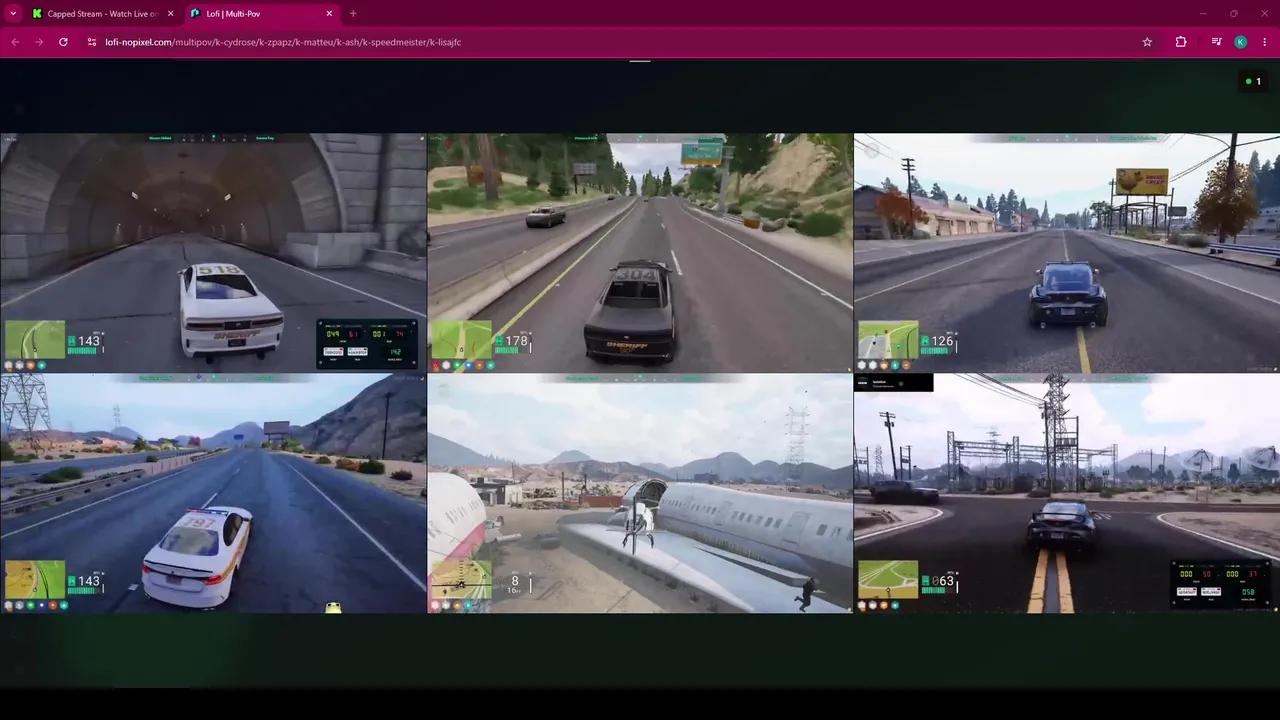Viewport: 1280px width, 720px height.
Task: Switch to the Capped Stream tab
Action: pos(102,14)
